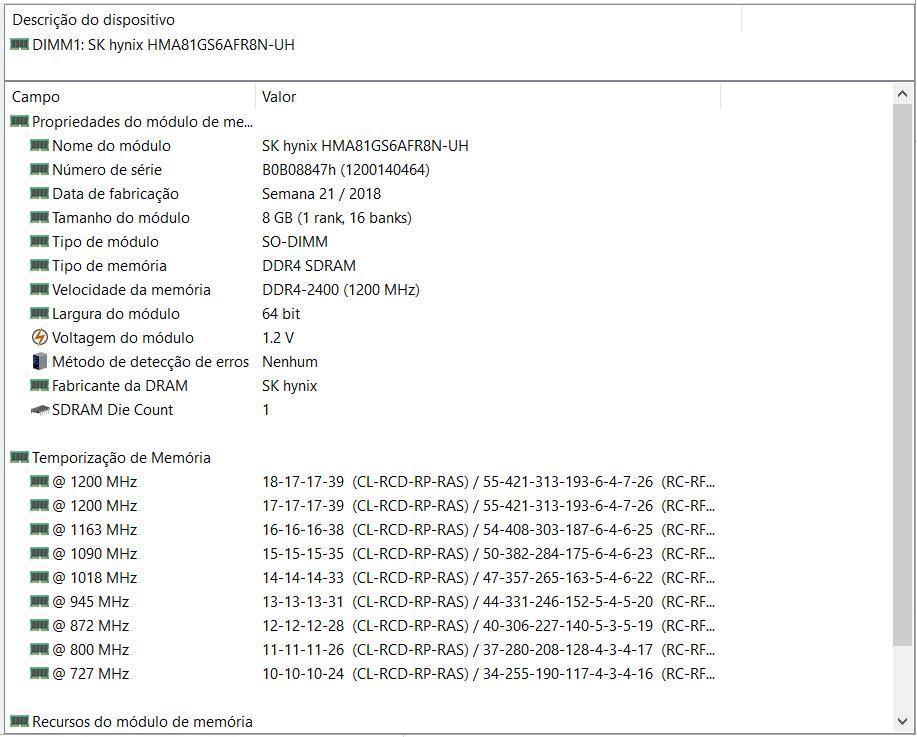Click the timing value starting 12-12-12-28
The image size is (917, 737).
click(488, 625)
